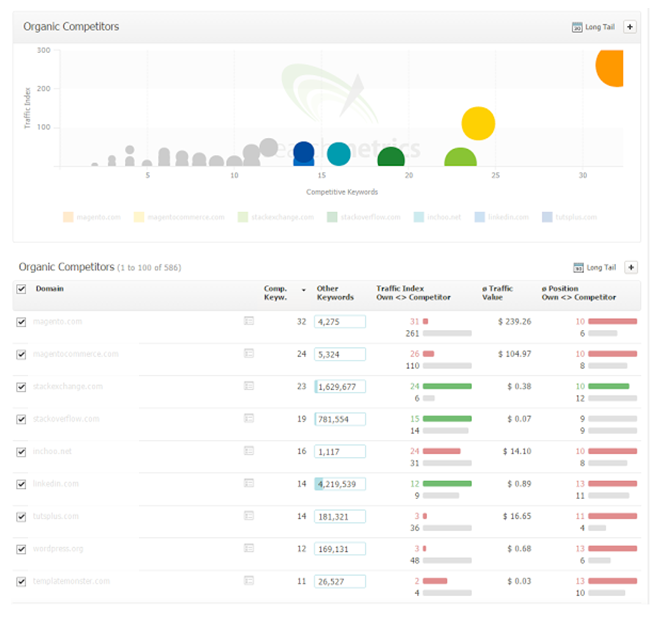
Task: Select the yellow bubble in the chart
Action: click(x=478, y=124)
